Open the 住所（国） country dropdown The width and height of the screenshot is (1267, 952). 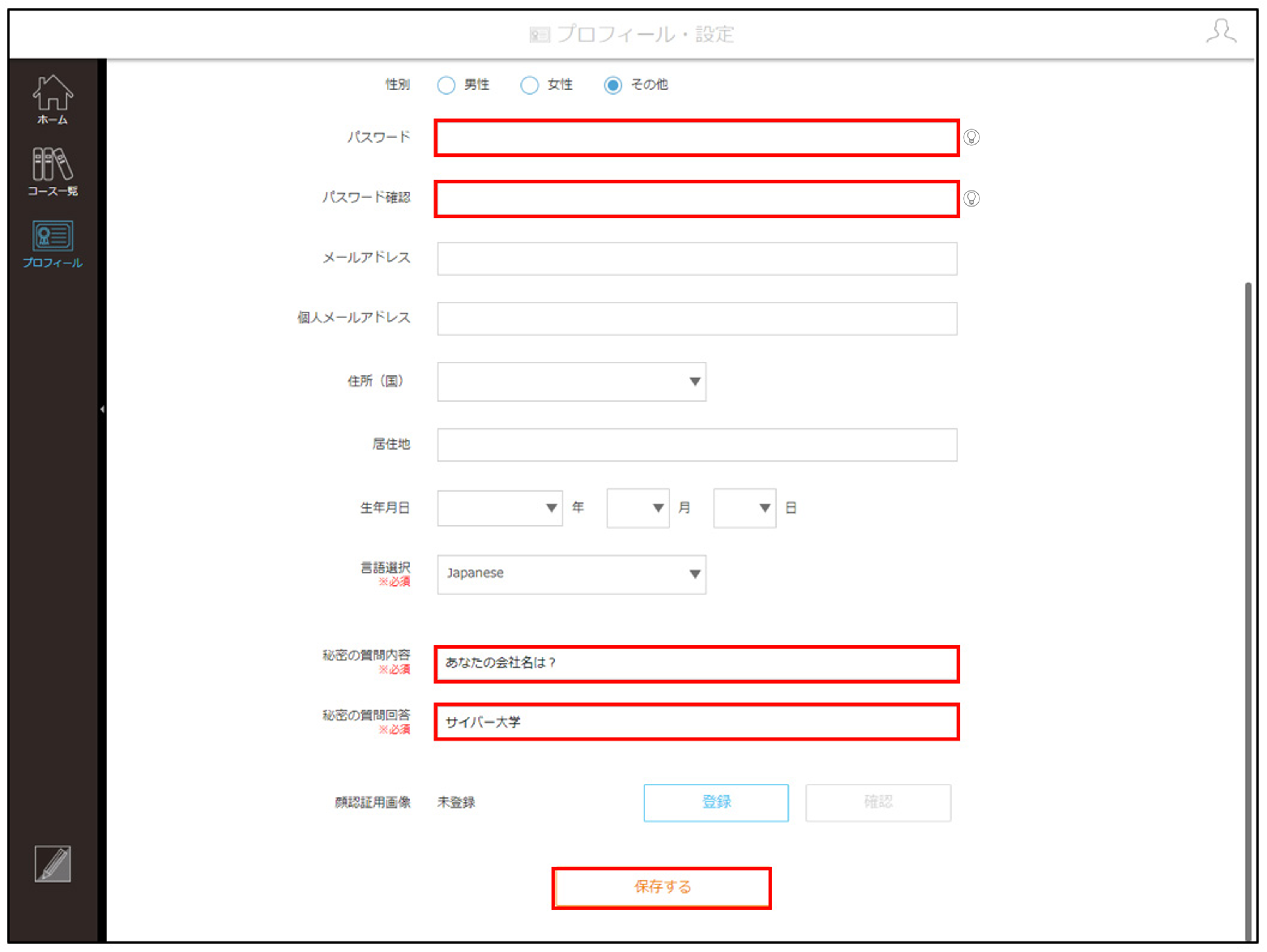coord(572,382)
